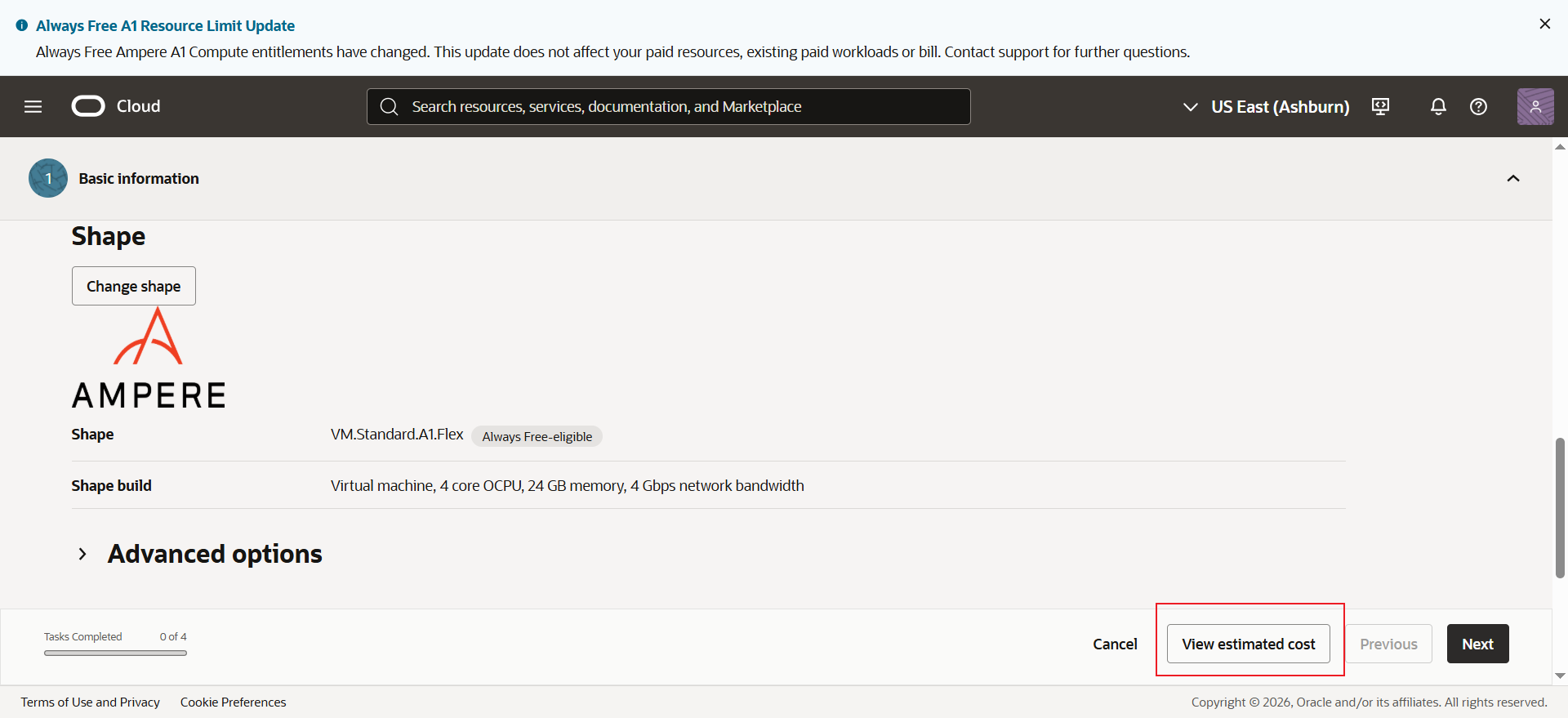
Task: Click the Oracle Cloud logo
Action: (116, 106)
